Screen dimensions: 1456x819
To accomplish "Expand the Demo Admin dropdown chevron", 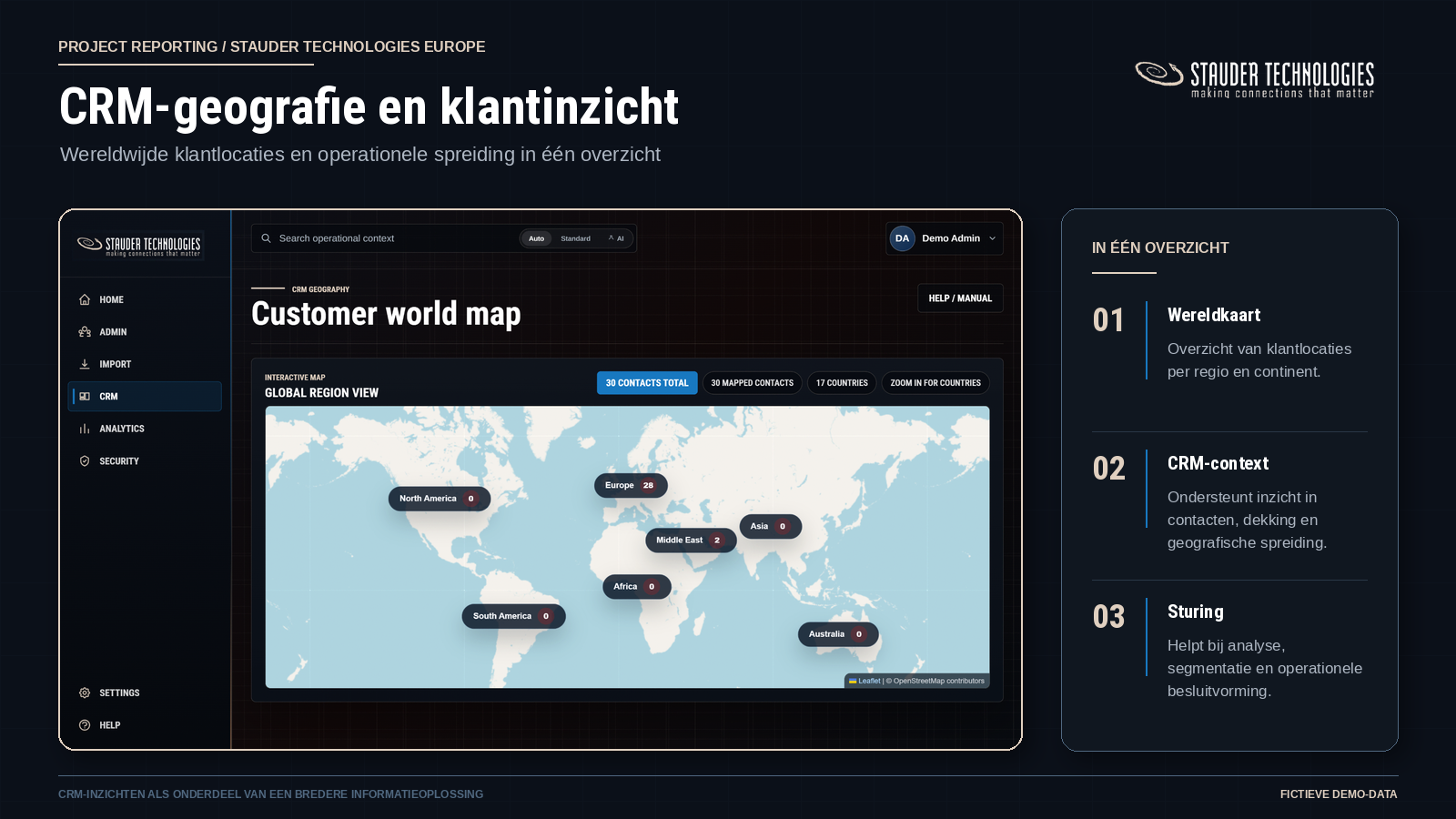I will click(x=992, y=238).
